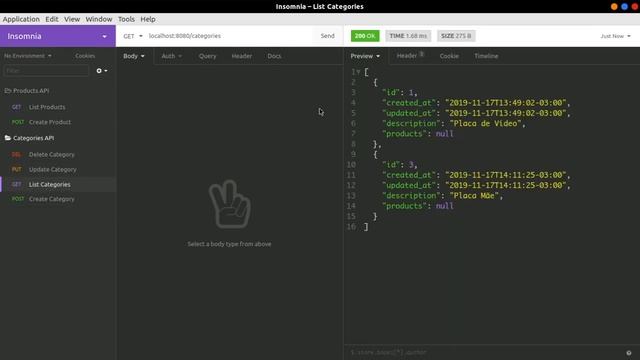Viewport: 640px width, 360px height.
Task: Open the Cookies manager
Action: pos(85,56)
